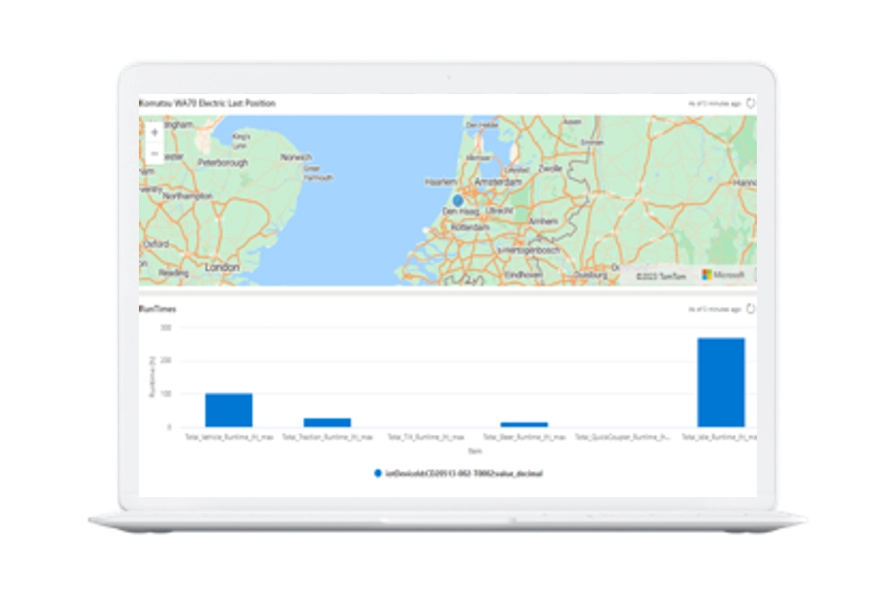
Task: Click the Total_Traction_Runtime axis label
Action: pyautogui.click(x=327, y=437)
